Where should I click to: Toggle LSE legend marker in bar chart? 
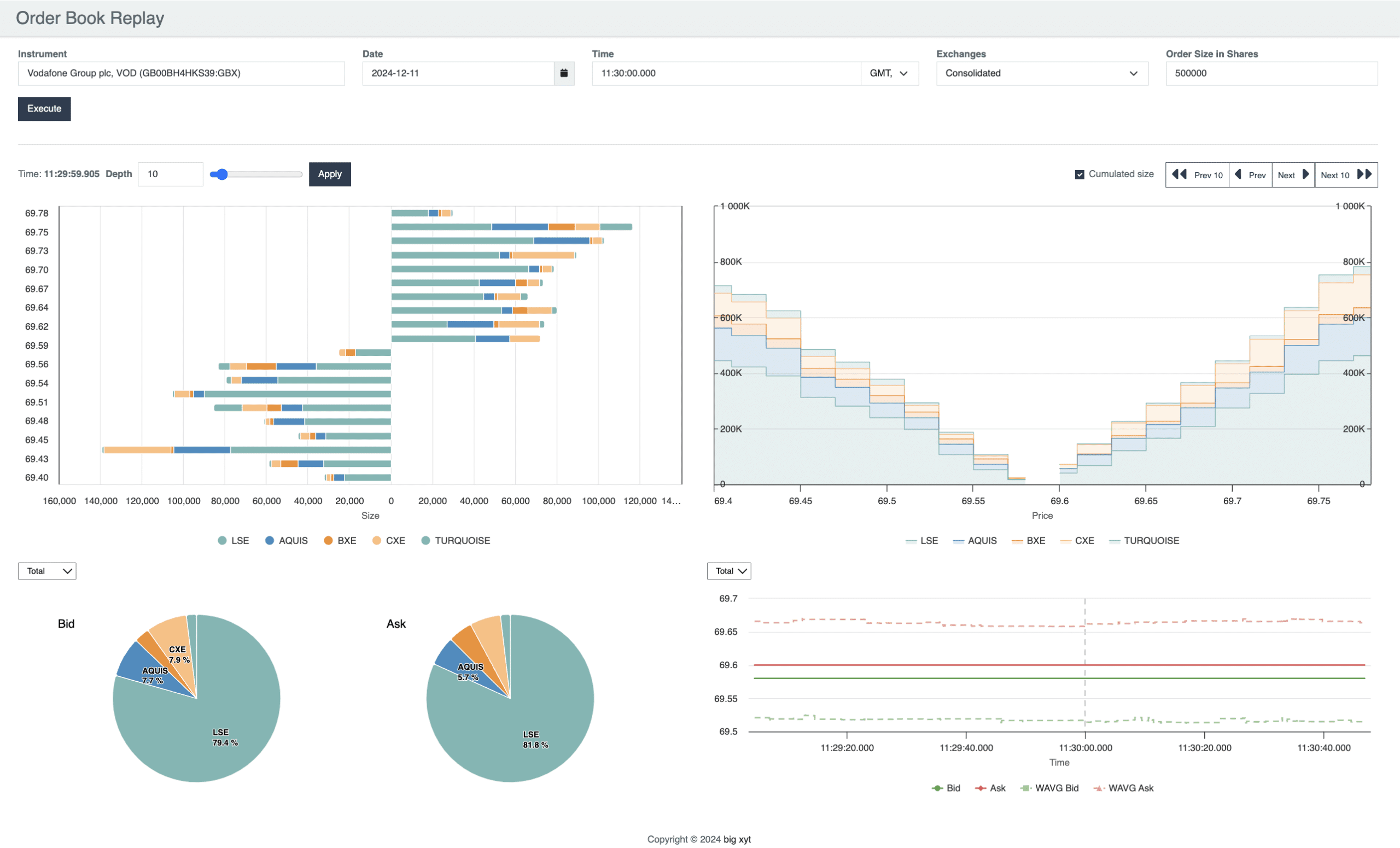(222, 541)
